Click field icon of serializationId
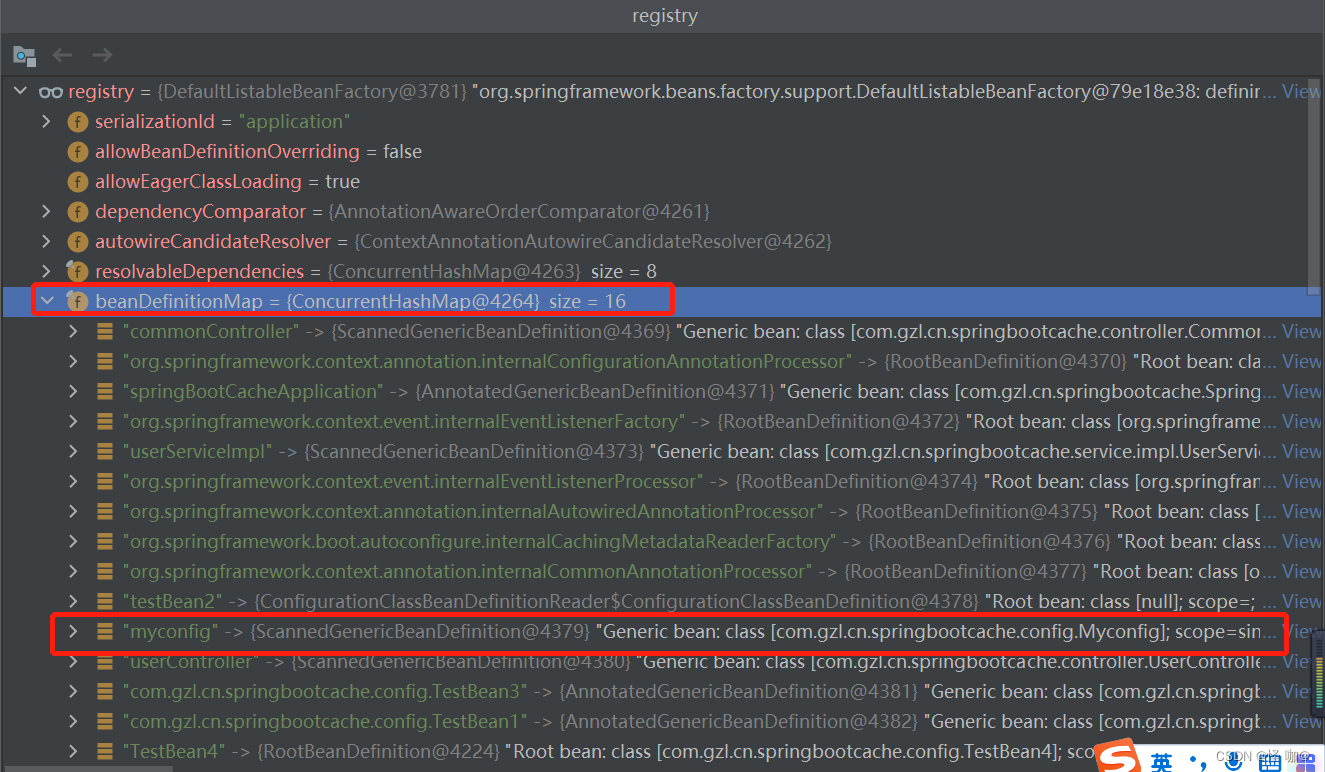The width and height of the screenshot is (1325, 772). (77, 122)
